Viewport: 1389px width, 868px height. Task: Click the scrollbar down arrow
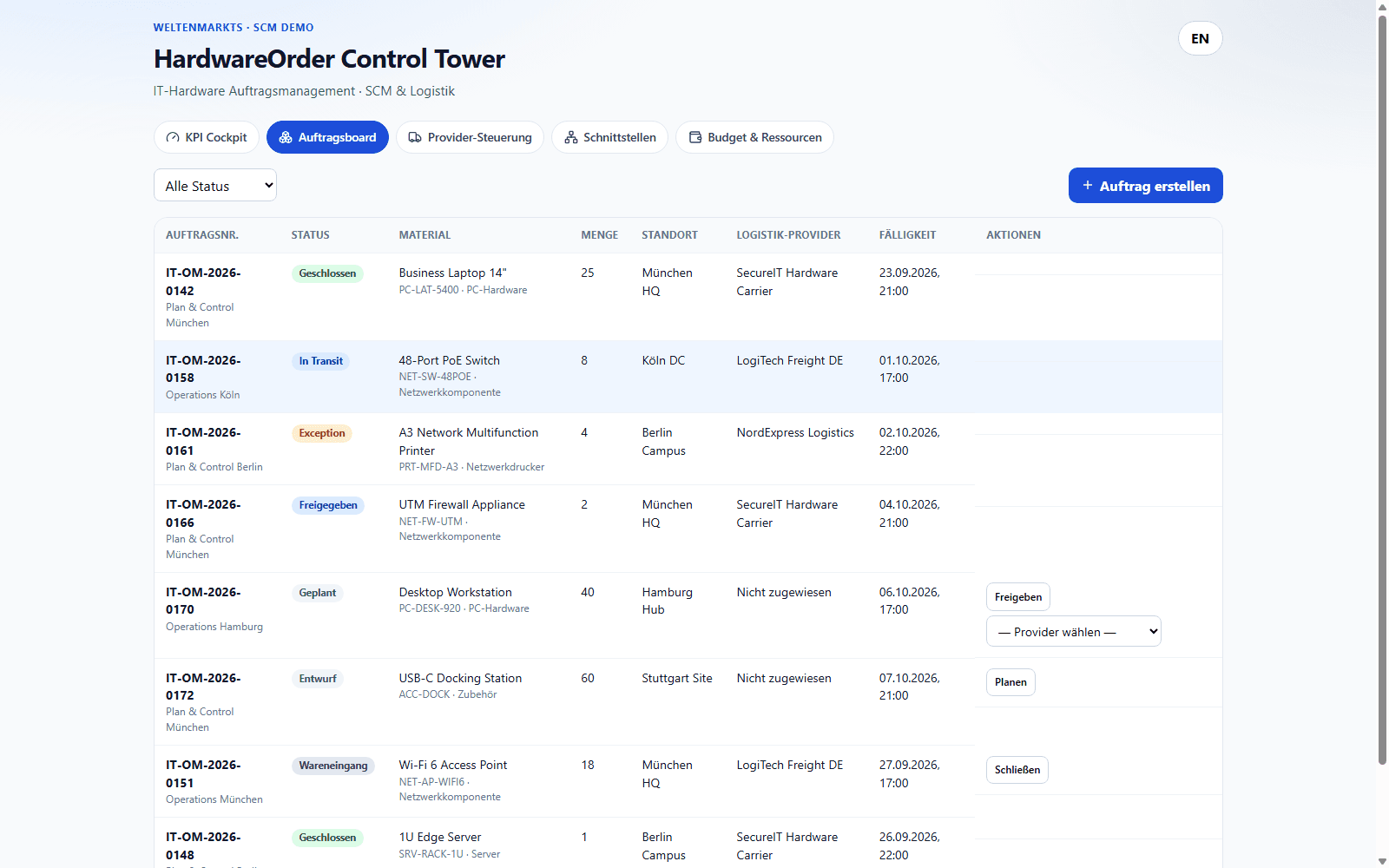point(1382,861)
